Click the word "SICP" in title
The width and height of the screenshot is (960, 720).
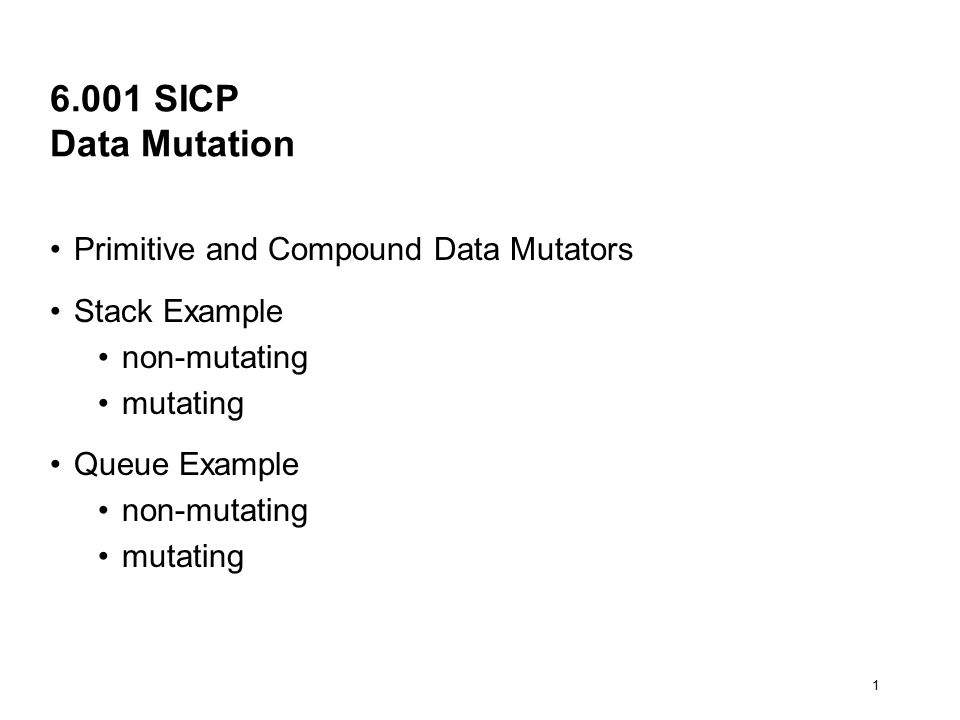click(x=196, y=98)
